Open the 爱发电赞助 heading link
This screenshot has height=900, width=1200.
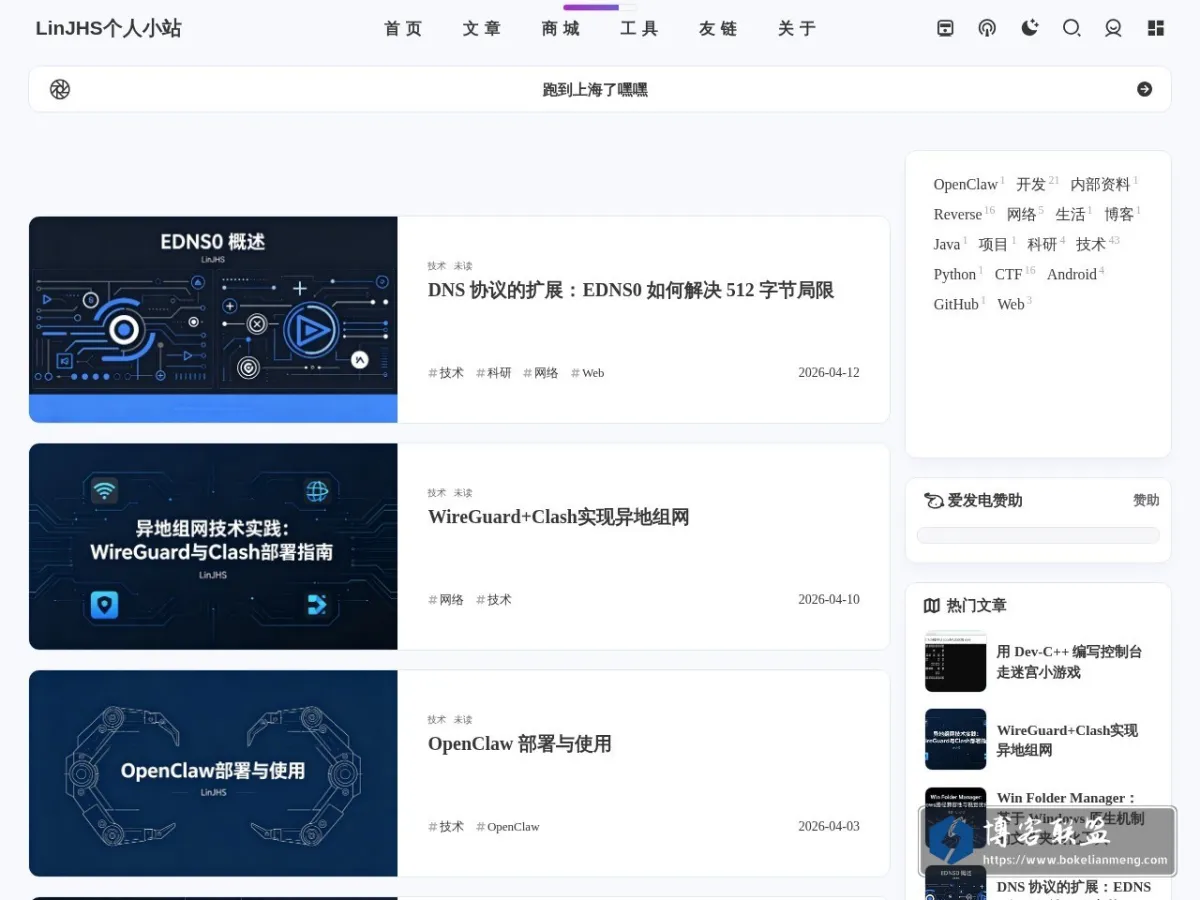coord(985,500)
